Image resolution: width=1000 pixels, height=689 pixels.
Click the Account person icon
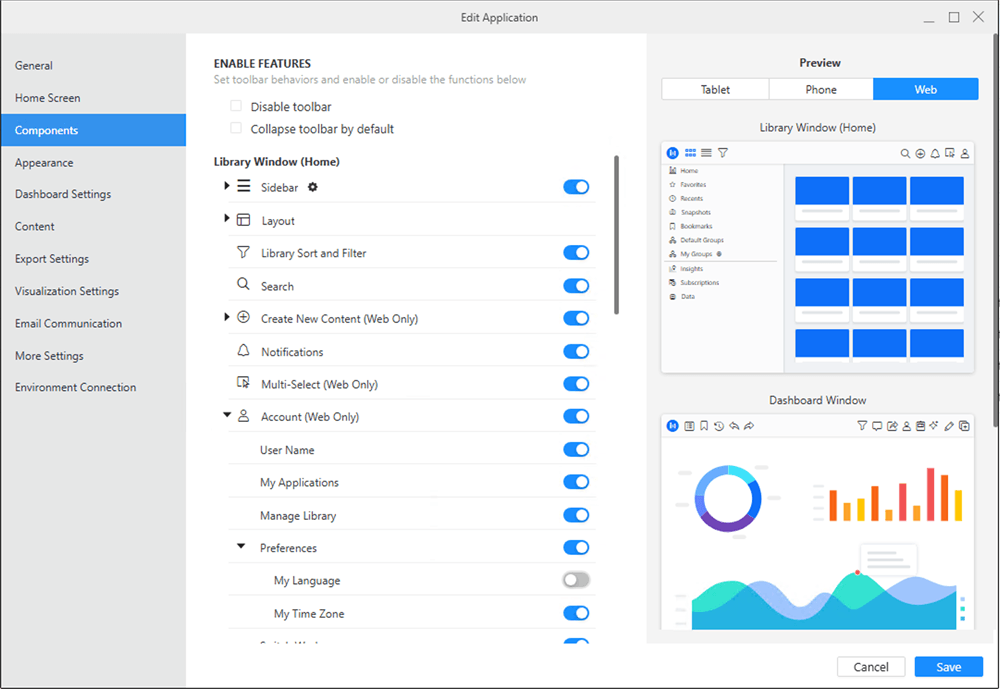[x=243, y=416]
